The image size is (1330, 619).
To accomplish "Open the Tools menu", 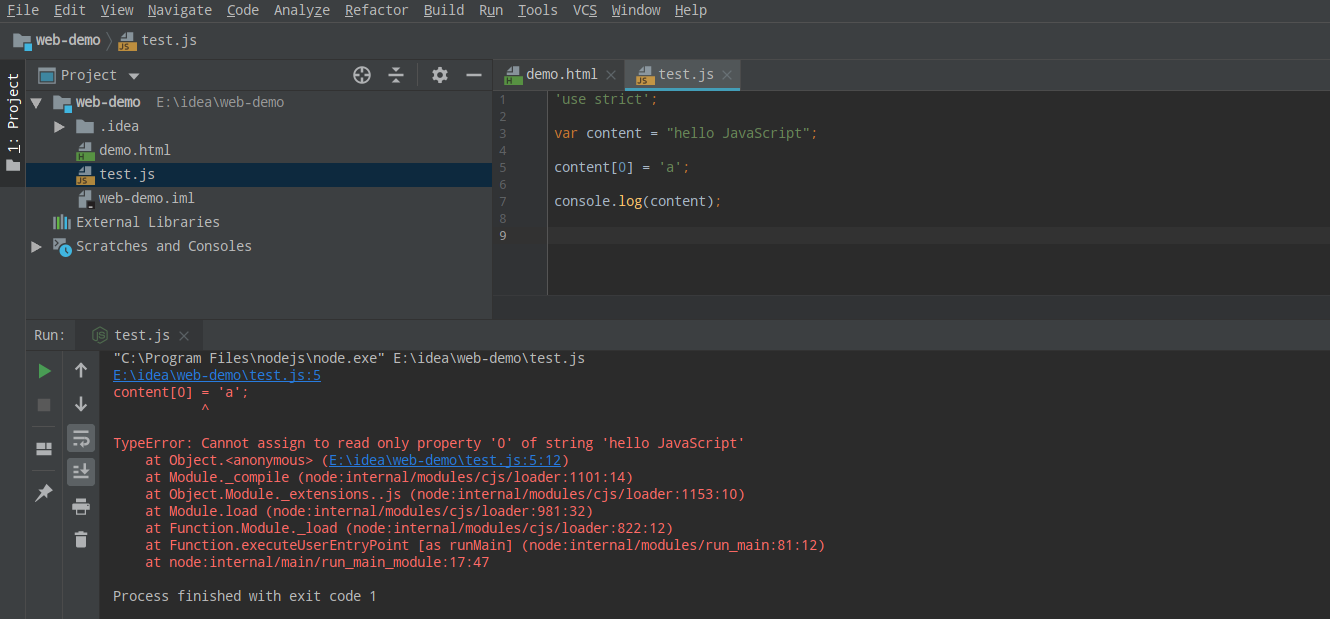I will tap(538, 10).
